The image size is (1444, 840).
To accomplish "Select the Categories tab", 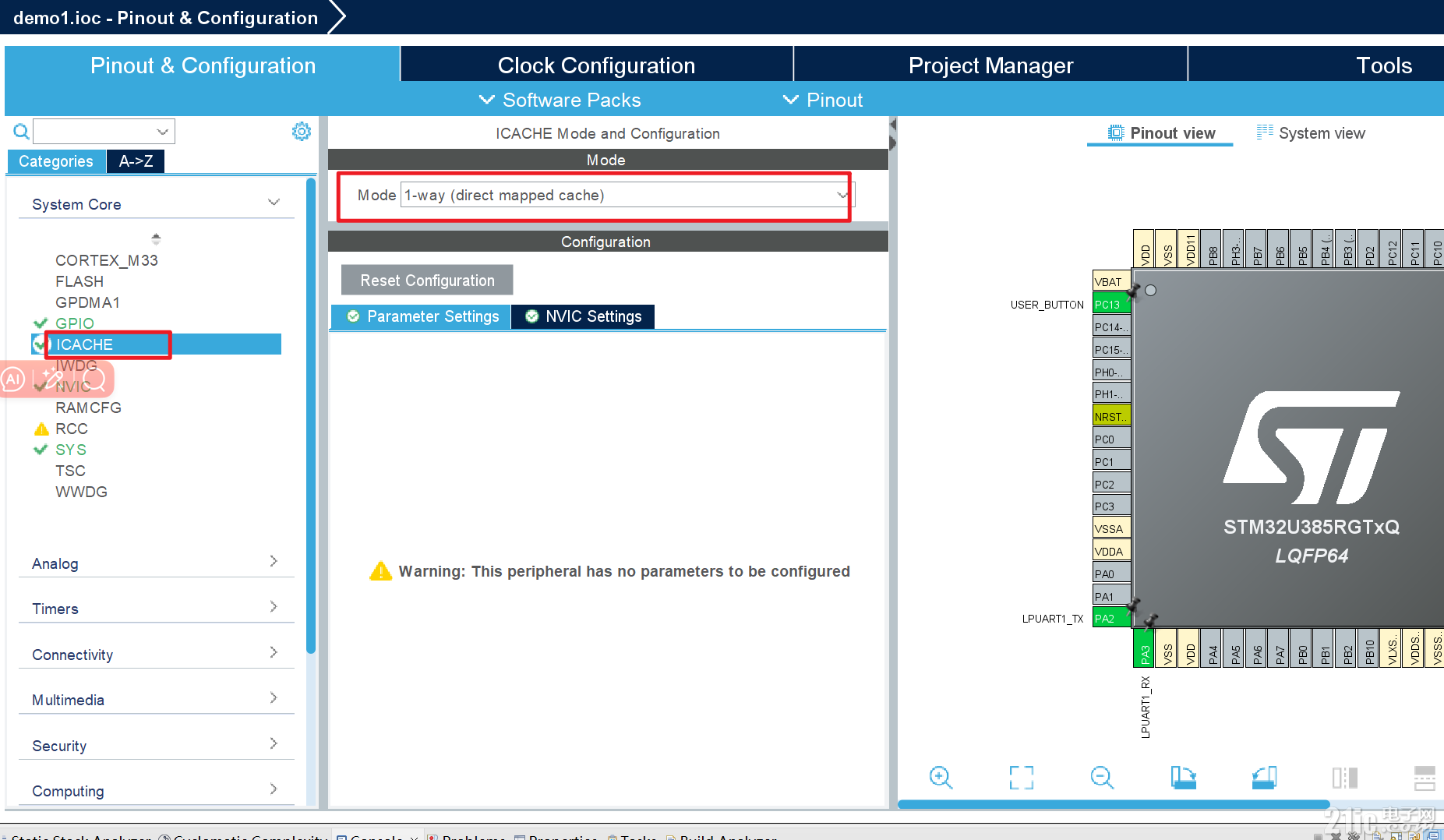I will point(56,161).
